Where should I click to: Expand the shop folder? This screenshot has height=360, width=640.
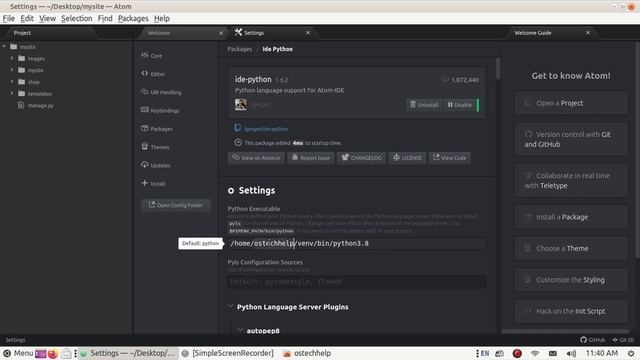(x=12, y=82)
